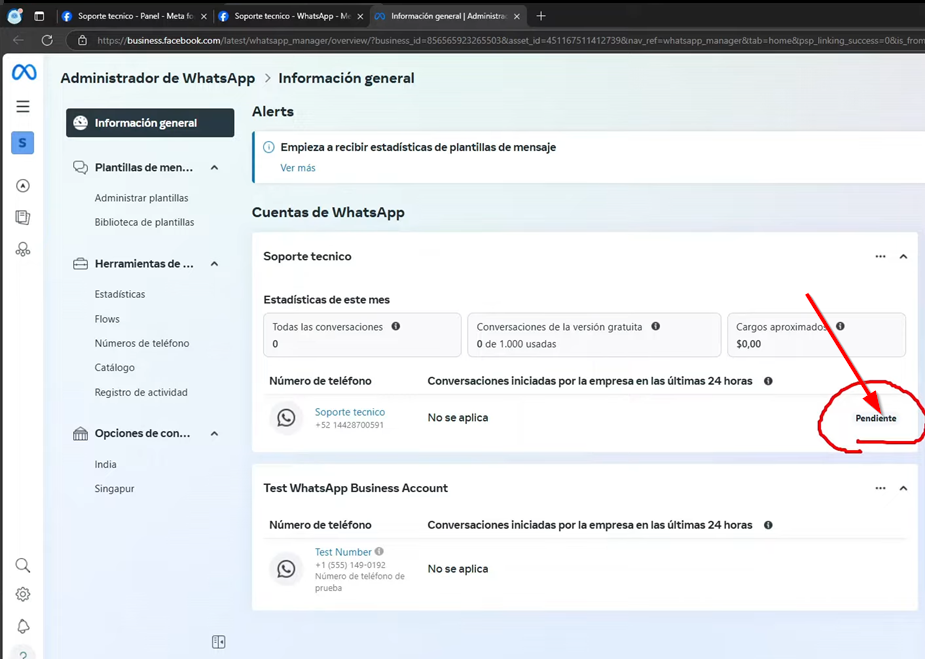The height and width of the screenshot is (659, 925).
Task: Click WhatsApp icon for Test Number row
Action: (x=286, y=569)
